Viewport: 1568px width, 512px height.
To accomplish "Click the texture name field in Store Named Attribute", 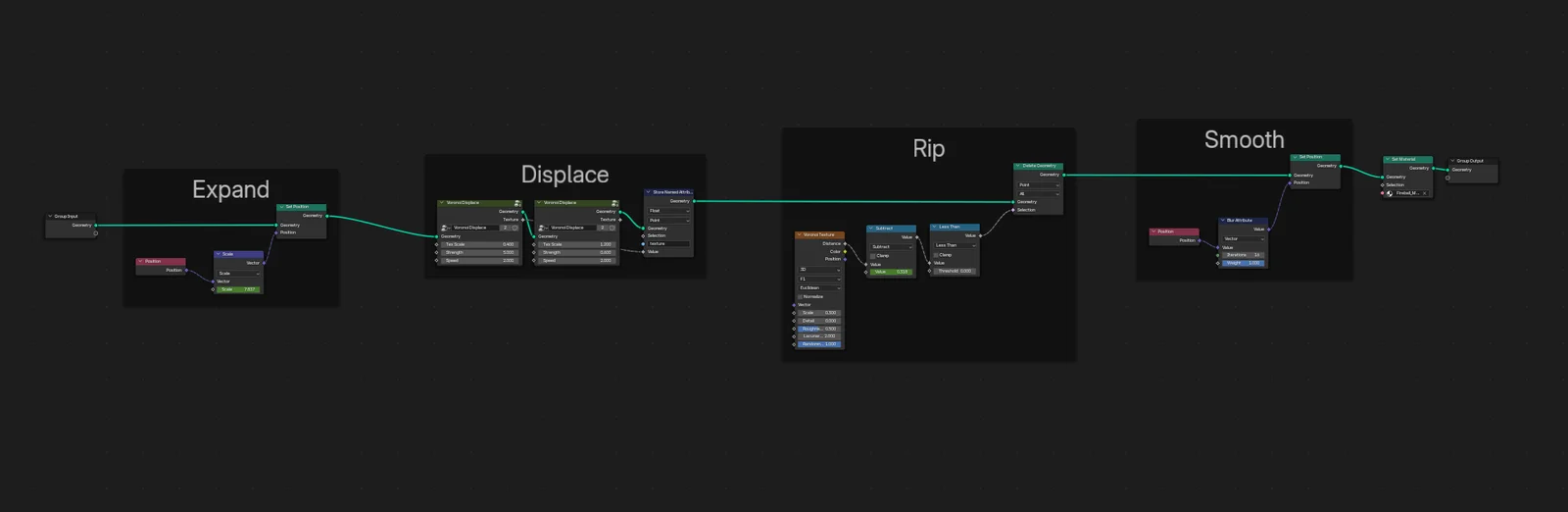I will tap(668, 243).
